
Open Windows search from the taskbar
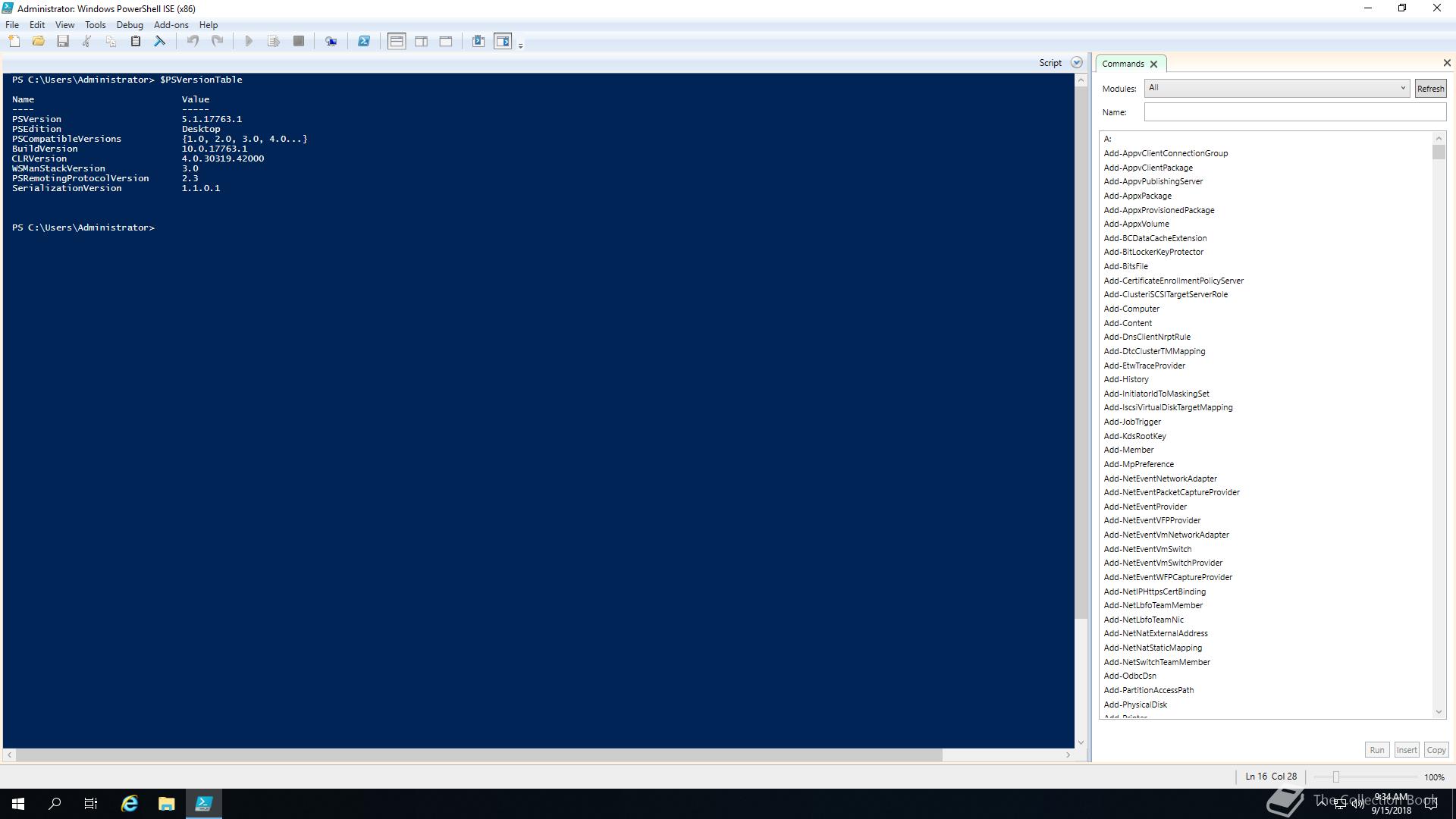[55, 804]
